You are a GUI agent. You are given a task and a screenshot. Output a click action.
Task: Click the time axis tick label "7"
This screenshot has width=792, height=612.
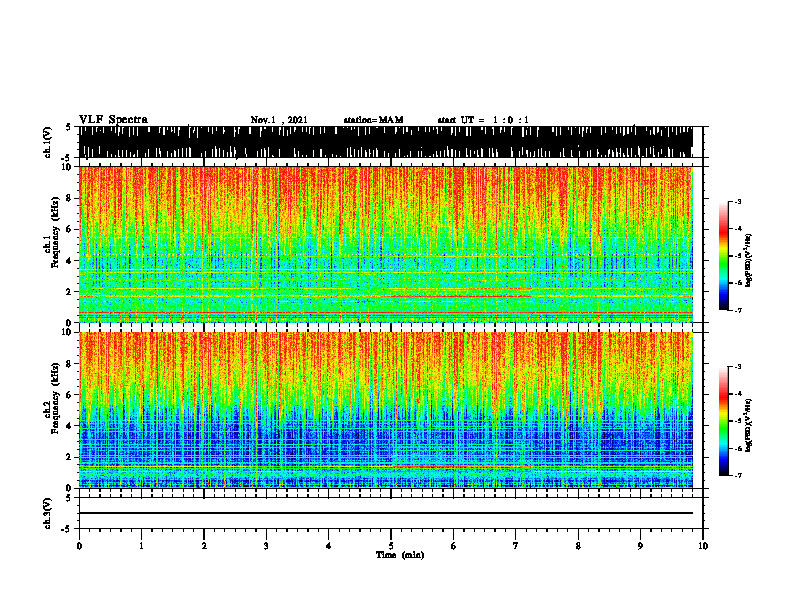point(516,546)
